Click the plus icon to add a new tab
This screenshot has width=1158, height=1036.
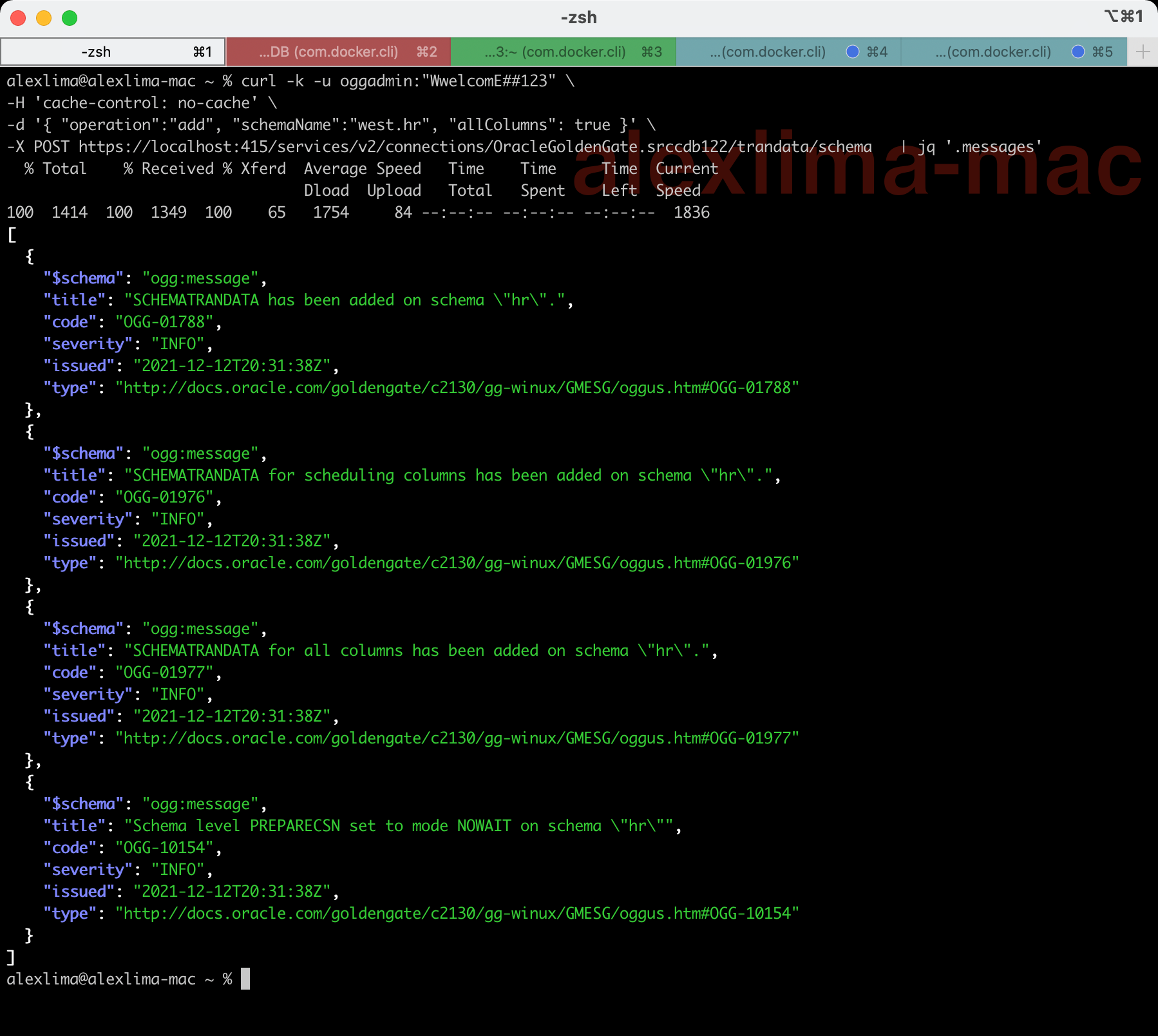[x=1143, y=52]
